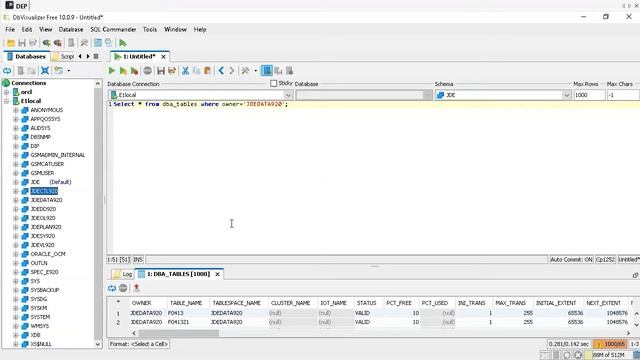The height and width of the screenshot is (360, 640).
Task: Click the execute current statement icon
Action: point(123,71)
